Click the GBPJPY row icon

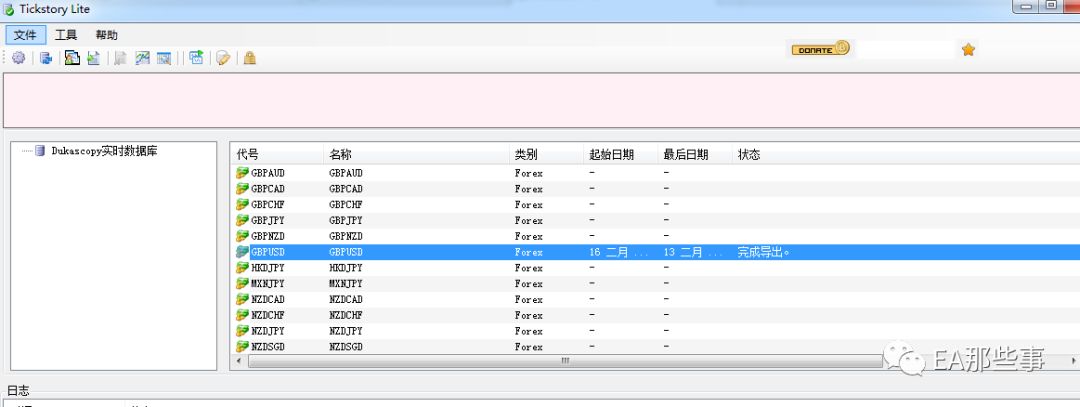tap(242, 220)
